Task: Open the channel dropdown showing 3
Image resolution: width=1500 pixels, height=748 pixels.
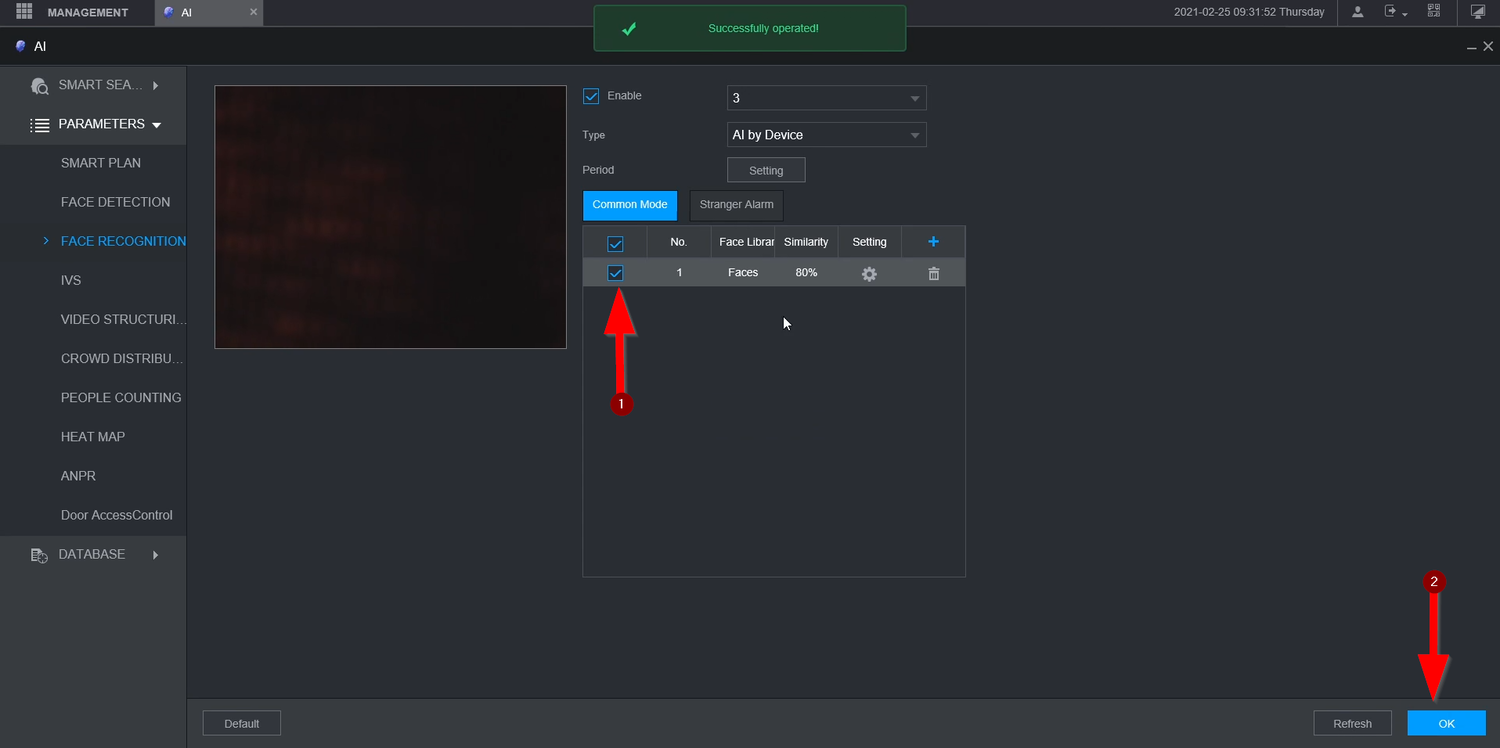Action: (x=826, y=98)
